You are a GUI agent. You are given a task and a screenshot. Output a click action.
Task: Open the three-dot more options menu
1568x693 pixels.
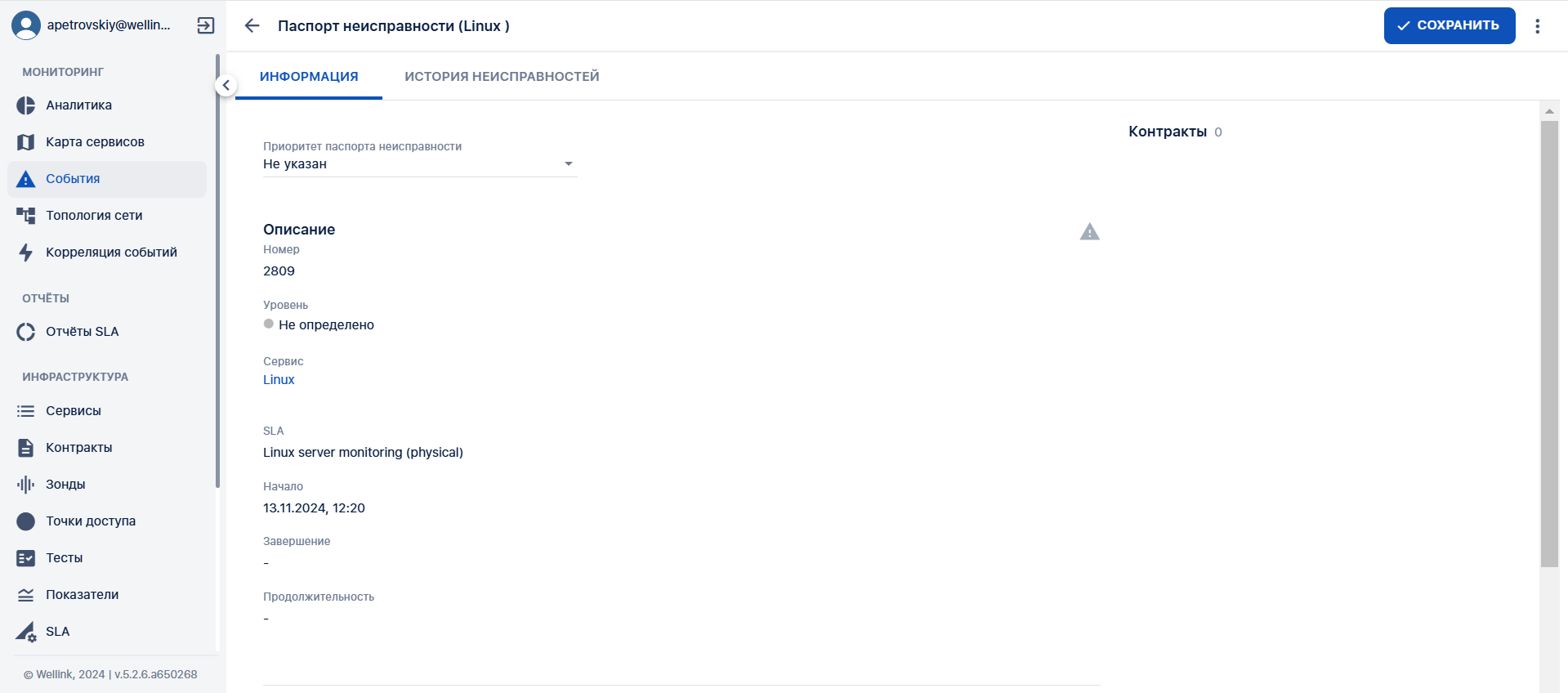click(x=1538, y=25)
